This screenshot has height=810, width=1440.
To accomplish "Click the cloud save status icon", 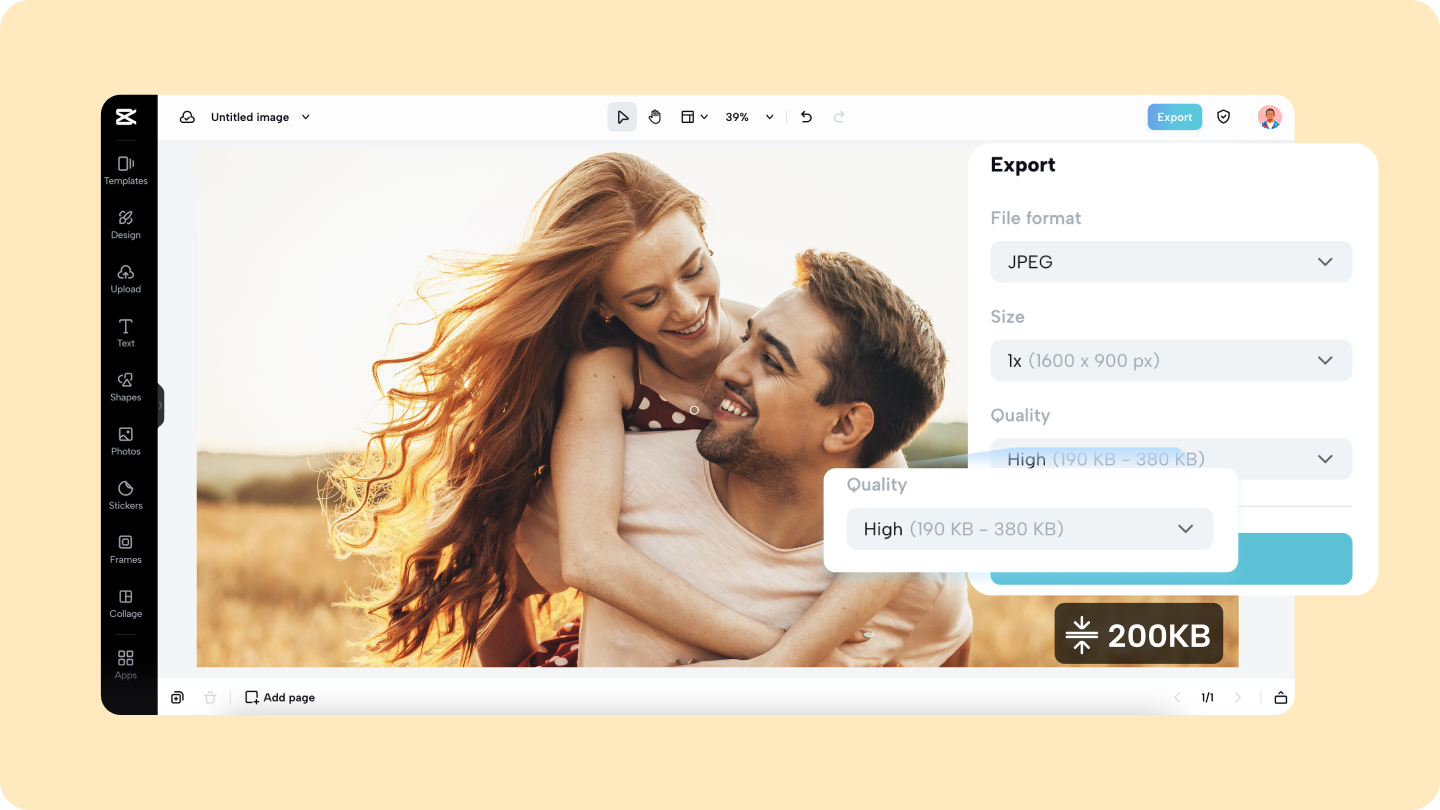I will click(187, 117).
